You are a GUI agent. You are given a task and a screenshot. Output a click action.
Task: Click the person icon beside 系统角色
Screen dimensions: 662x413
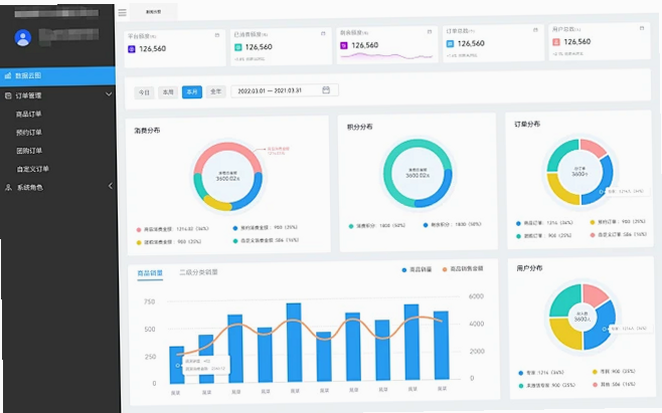pyautogui.click(x=8, y=187)
